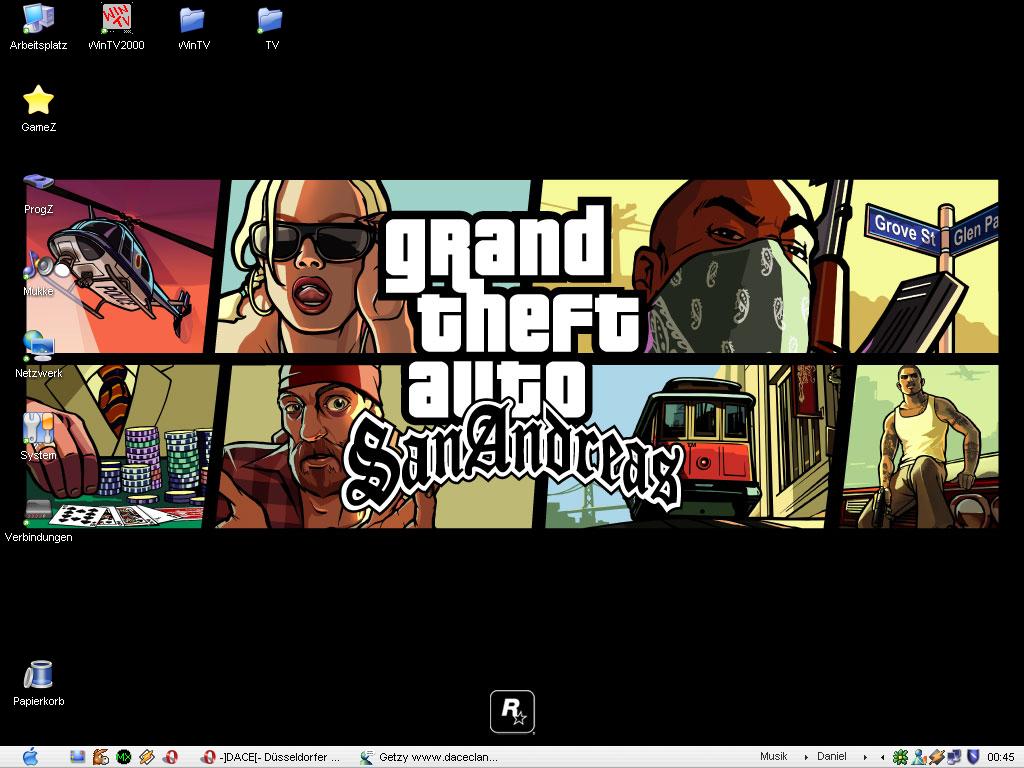This screenshot has width=1024, height=768.
Task: Launch Winamp from quick launch
Action: click(x=147, y=757)
